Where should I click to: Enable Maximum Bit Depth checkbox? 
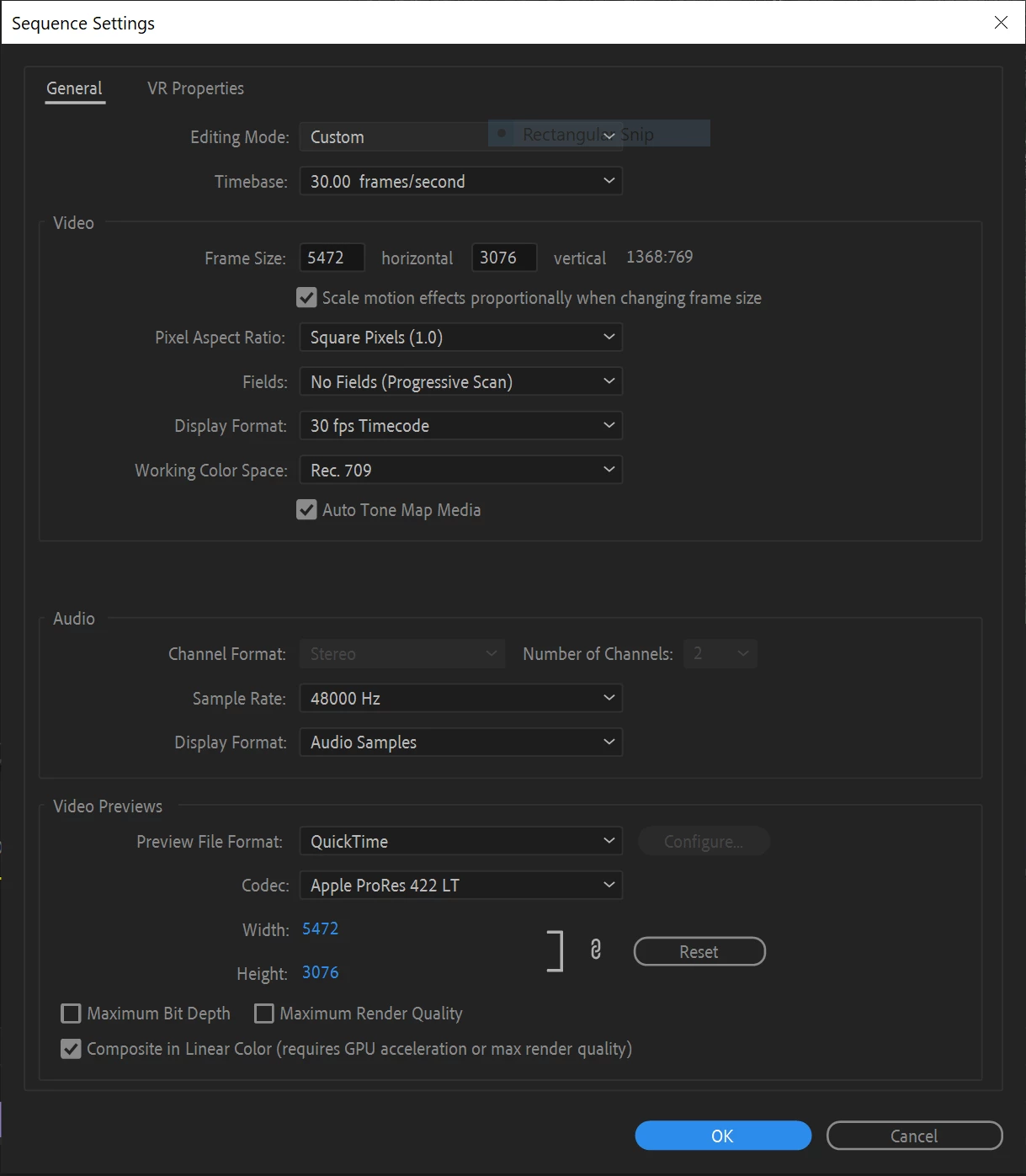tap(72, 1014)
